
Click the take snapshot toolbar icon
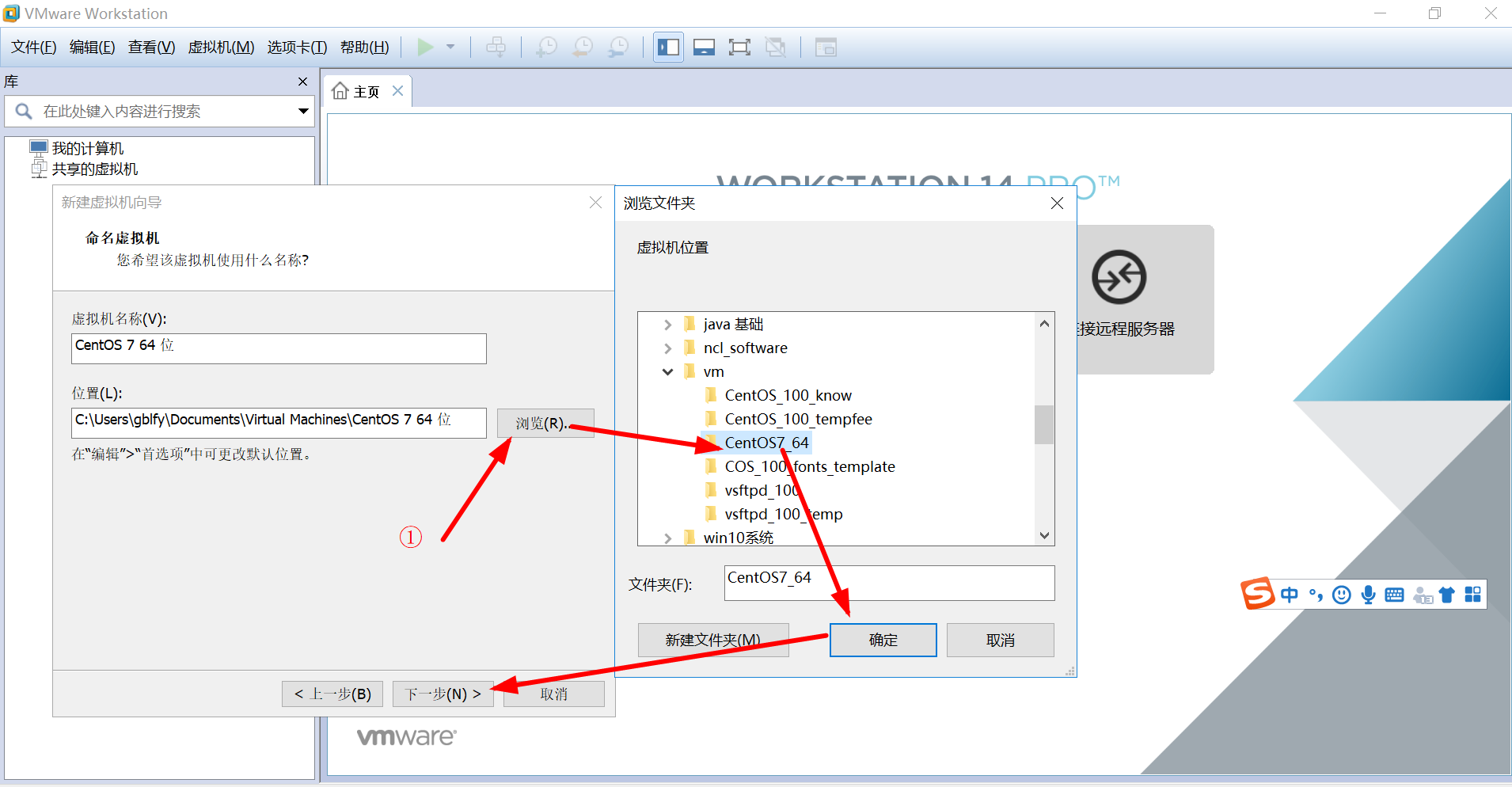point(546,48)
